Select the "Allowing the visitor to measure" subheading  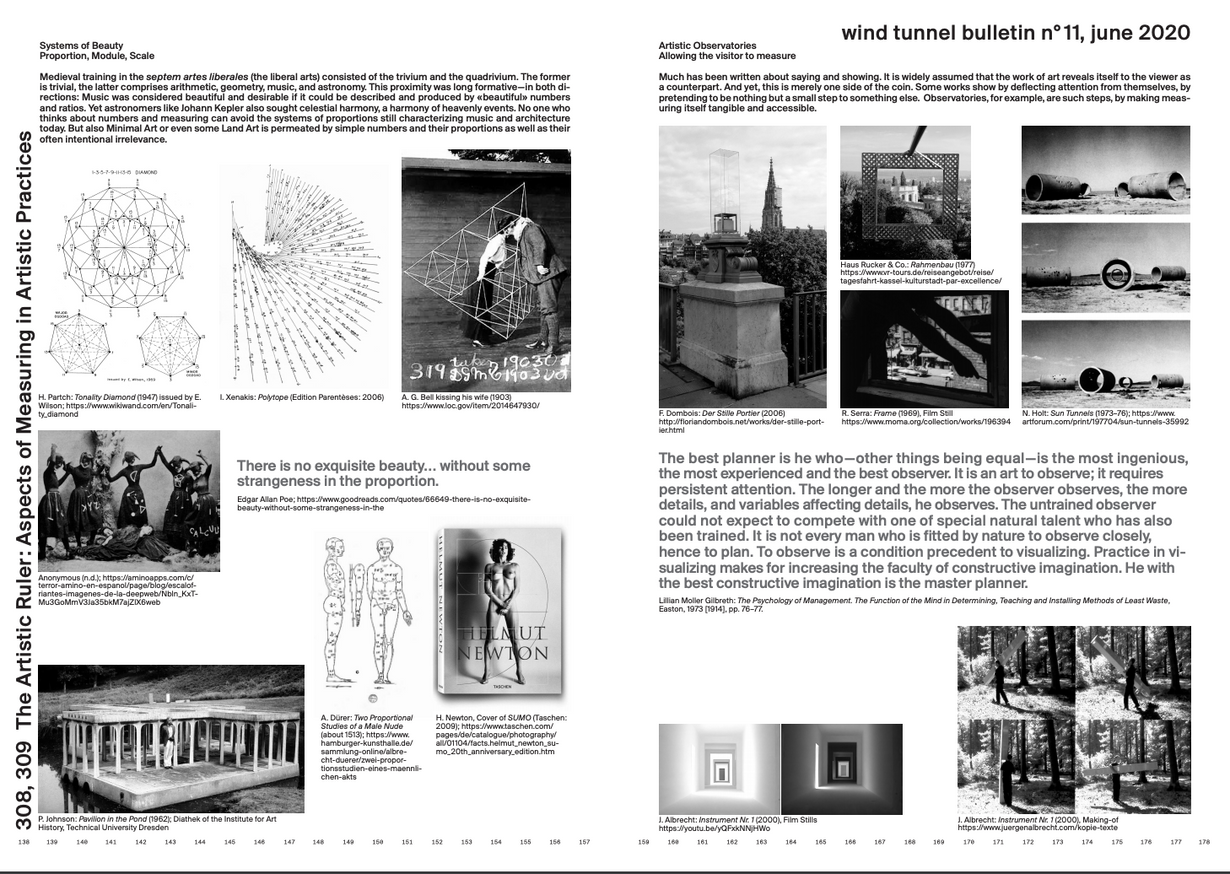727,57
